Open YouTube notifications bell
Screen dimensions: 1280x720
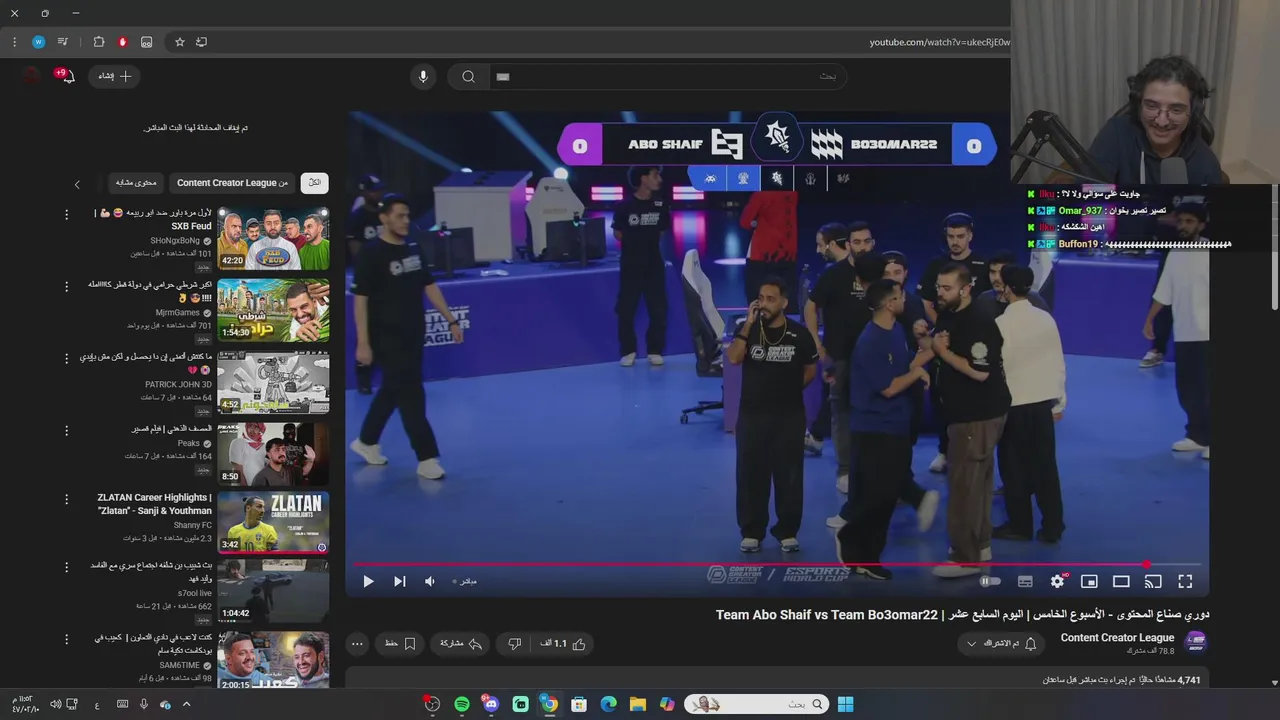tap(67, 76)
